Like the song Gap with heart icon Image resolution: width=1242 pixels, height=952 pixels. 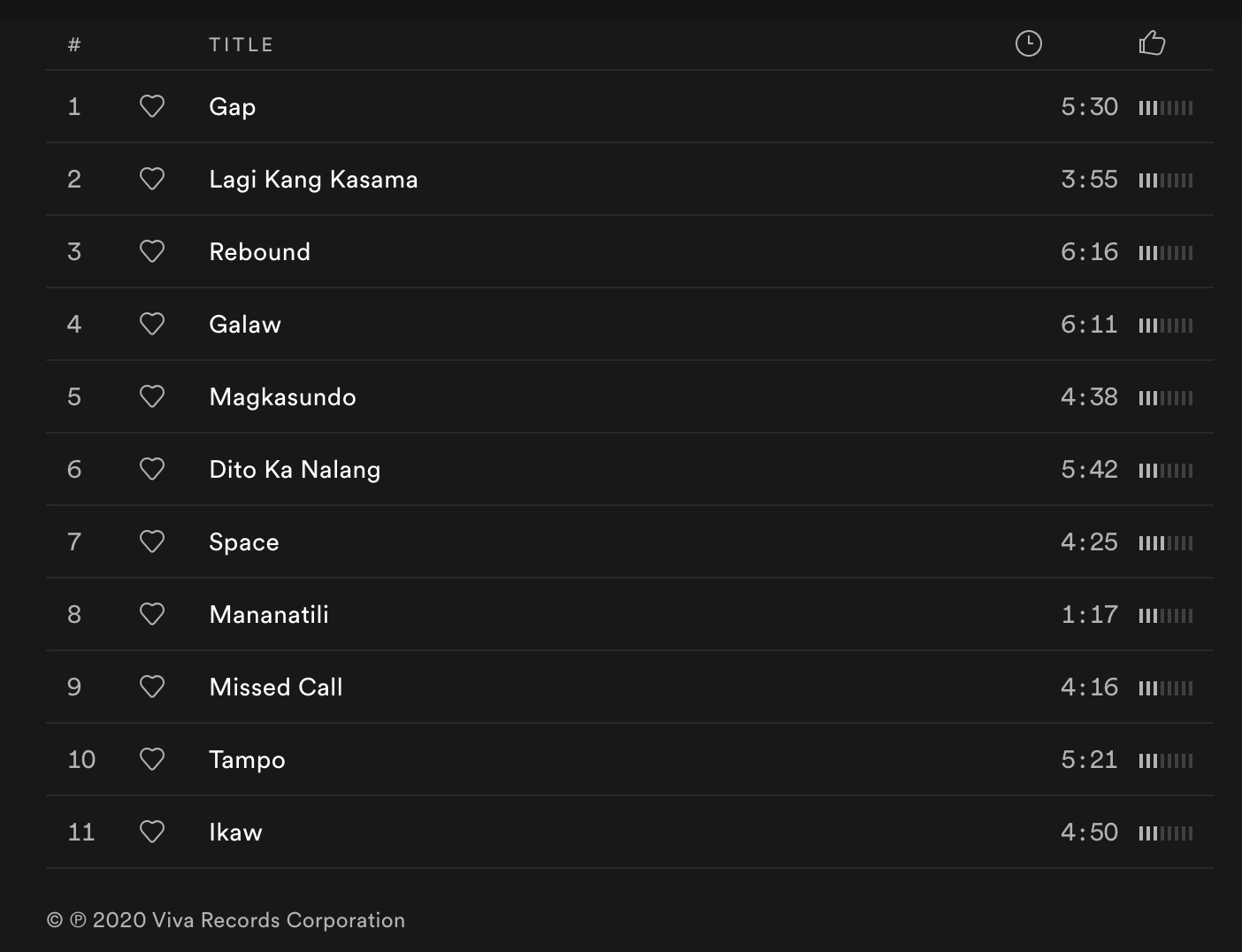(x=152, y=106)
